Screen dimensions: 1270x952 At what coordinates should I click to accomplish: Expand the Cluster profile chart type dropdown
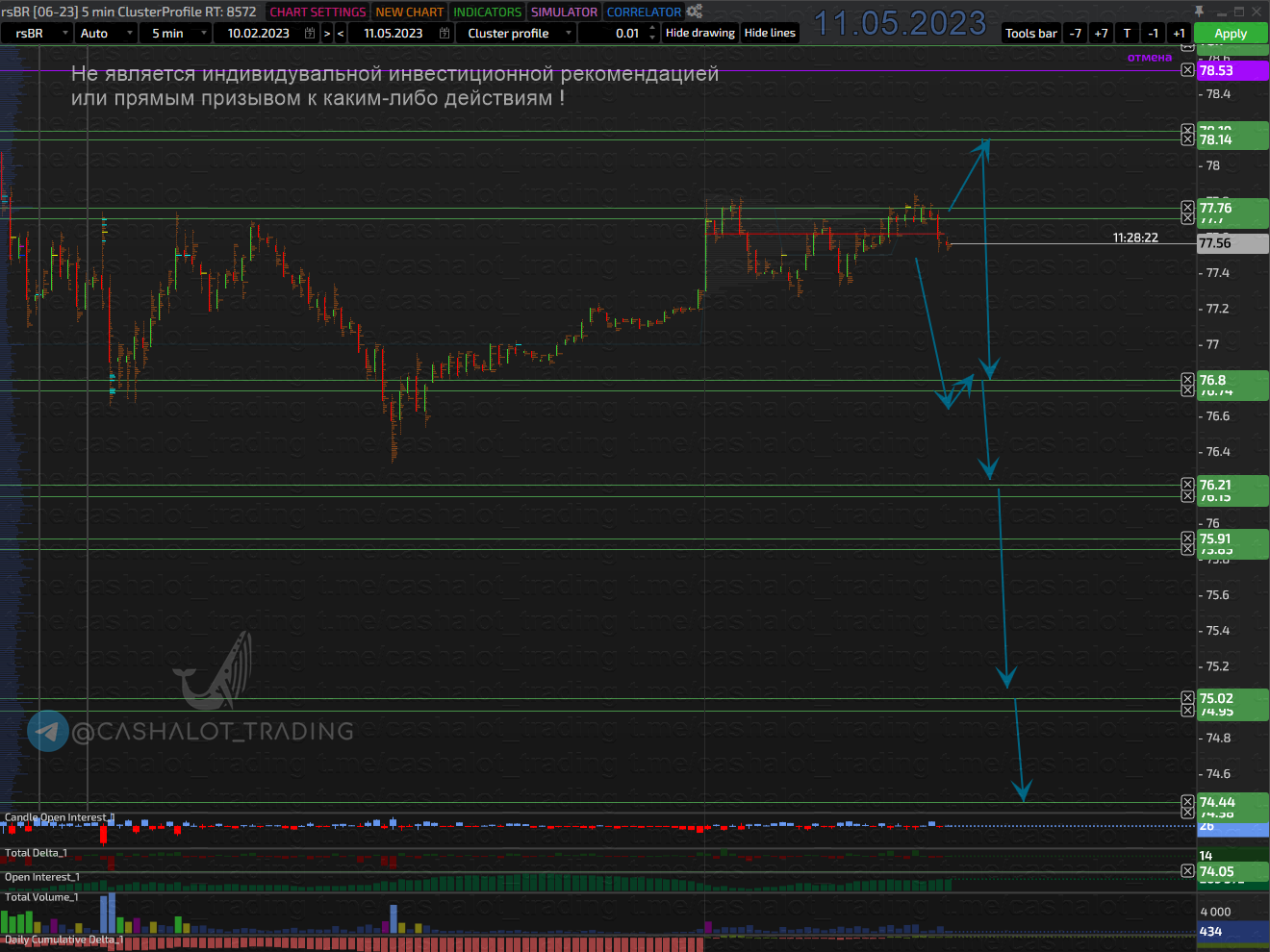point(569,33)
